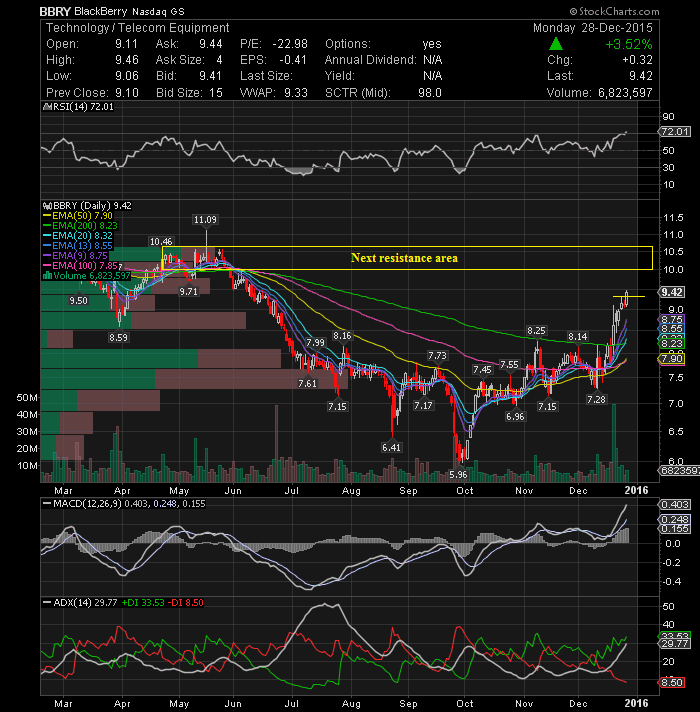Click the Open value 9.11
The height and width of the screenshot is (712, 700).
(126, 44)
